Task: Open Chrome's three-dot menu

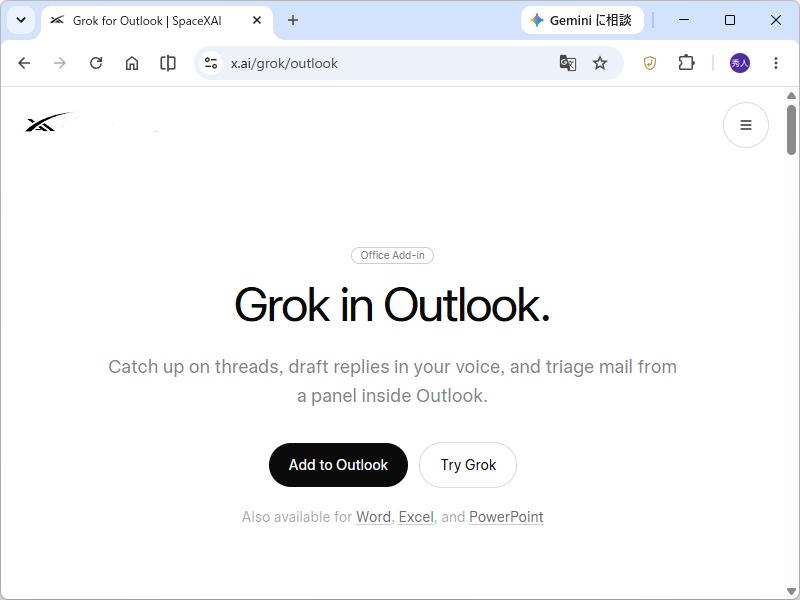Action: pyautogui.click(x=776, y=63)
